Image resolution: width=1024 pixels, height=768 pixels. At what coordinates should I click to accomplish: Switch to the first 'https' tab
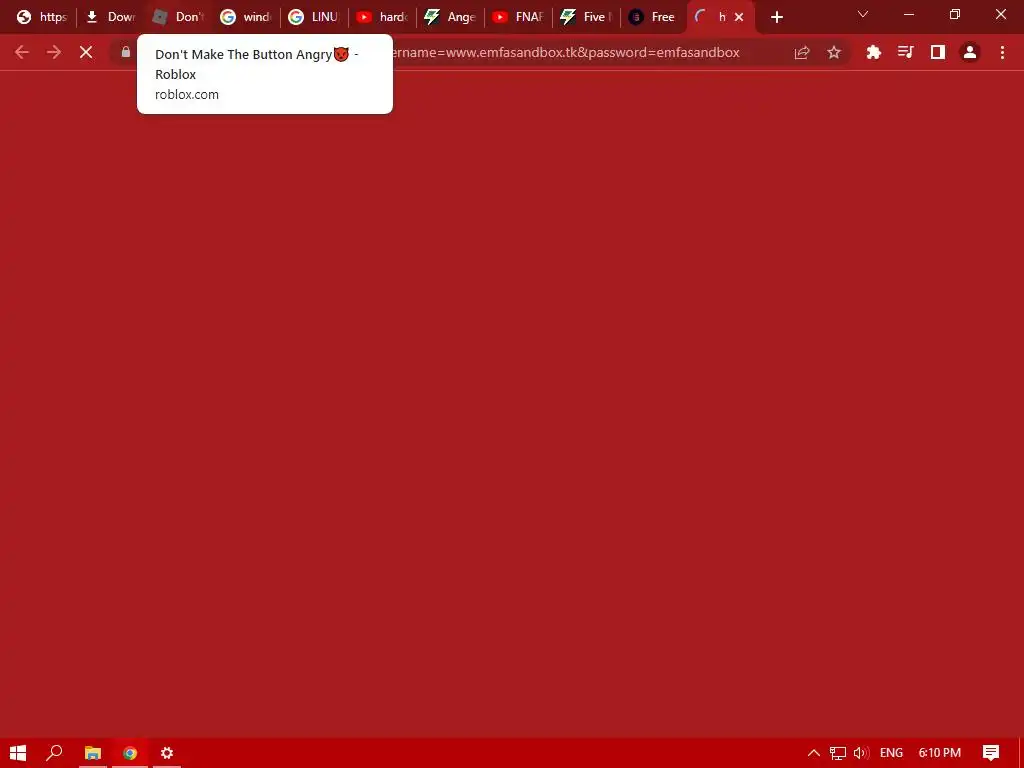click(41, 17)
